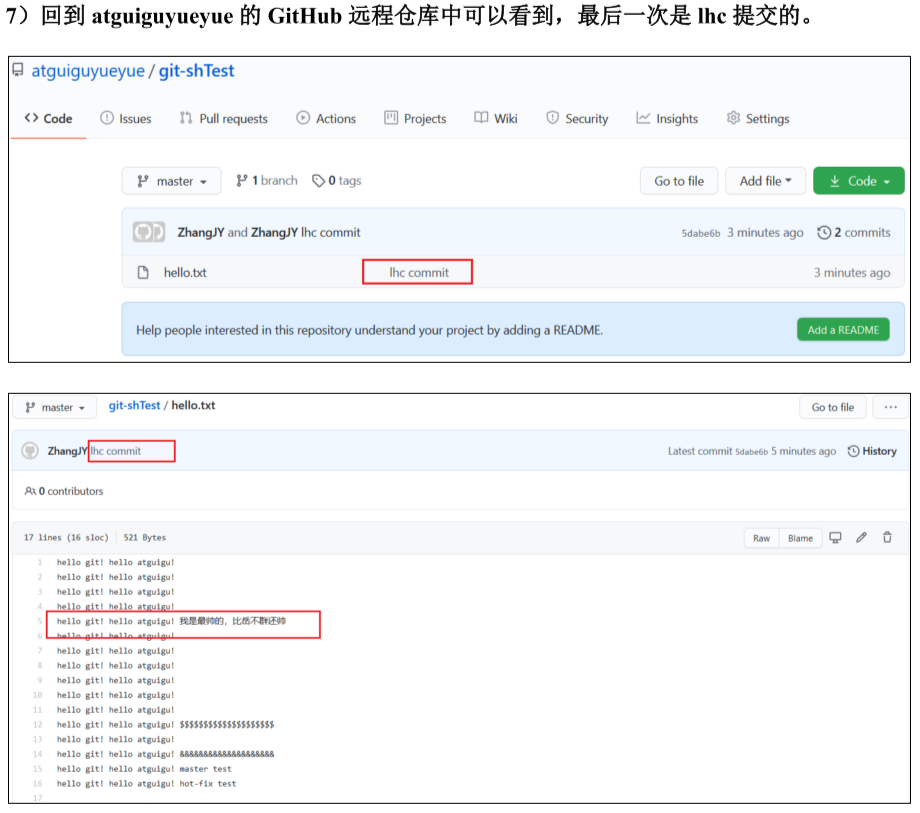Image resolution: width=920 pixels, height=813 pixels.
Task: Click the Add a README button
Action: click(843, 330)
